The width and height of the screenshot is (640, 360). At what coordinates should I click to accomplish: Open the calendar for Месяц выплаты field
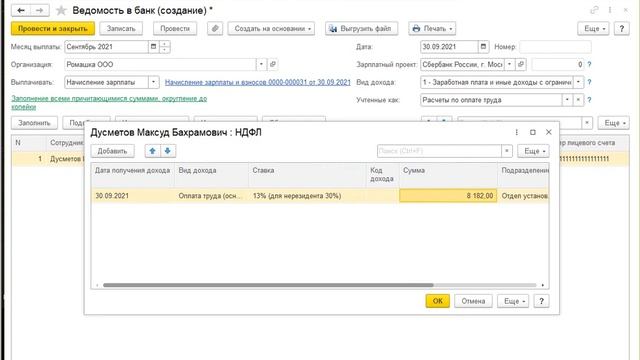[x=153, y=47]
